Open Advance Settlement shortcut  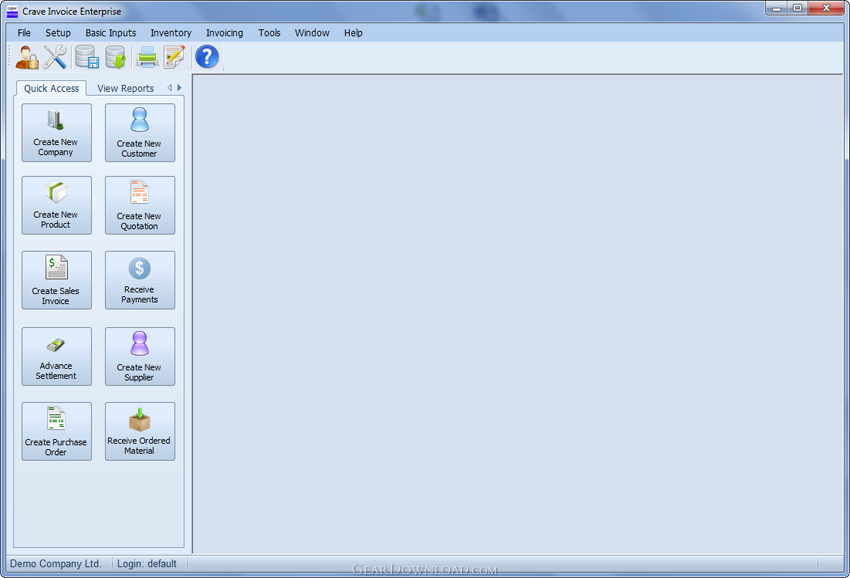[x=56, y=356]
